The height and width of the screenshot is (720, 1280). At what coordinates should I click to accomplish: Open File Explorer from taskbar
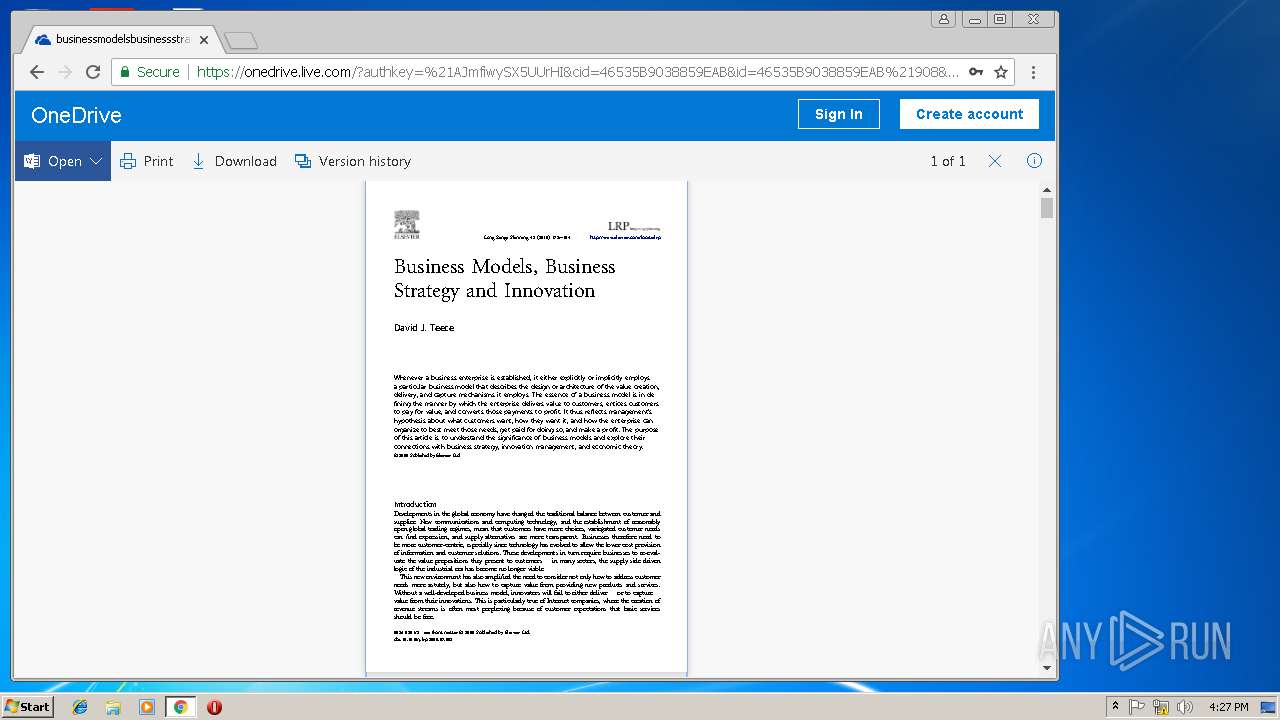(x=113, y=707)
